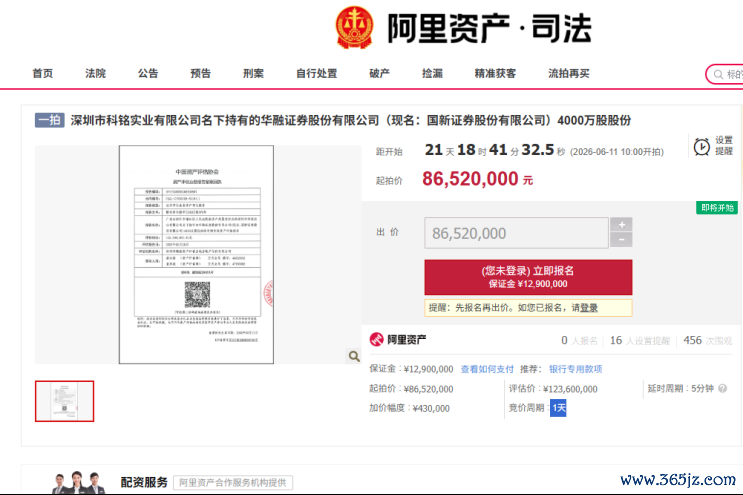The height and width of the screenshot is (495, 743).
Task: Open the 法院 navigation item
Action: click(x=95, y=73)
